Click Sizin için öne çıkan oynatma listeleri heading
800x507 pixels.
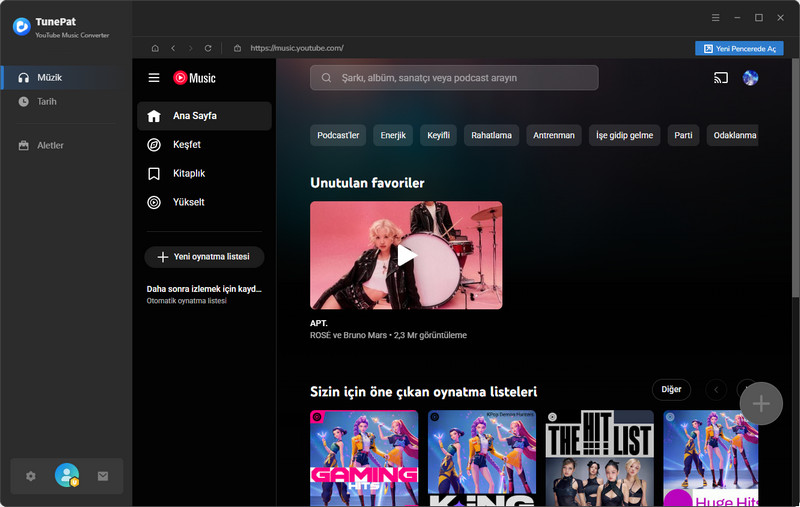click(423, 392)
